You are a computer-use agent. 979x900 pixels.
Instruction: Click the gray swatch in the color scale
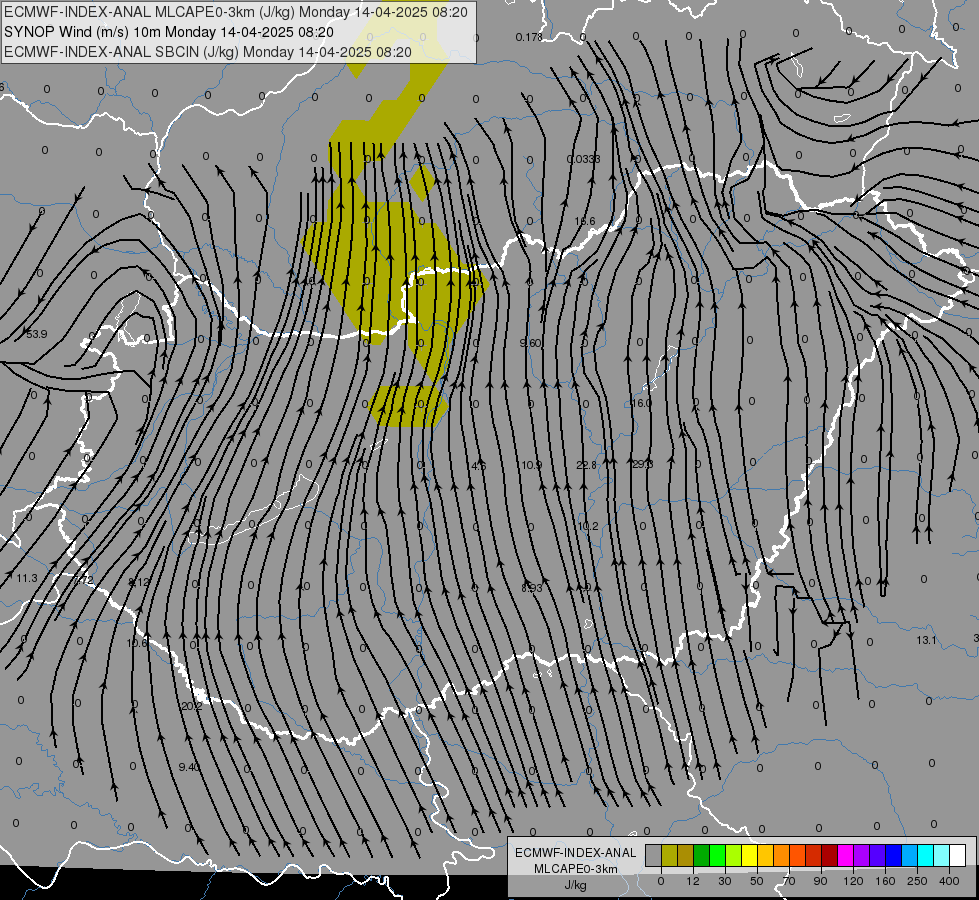click(654, 855)
